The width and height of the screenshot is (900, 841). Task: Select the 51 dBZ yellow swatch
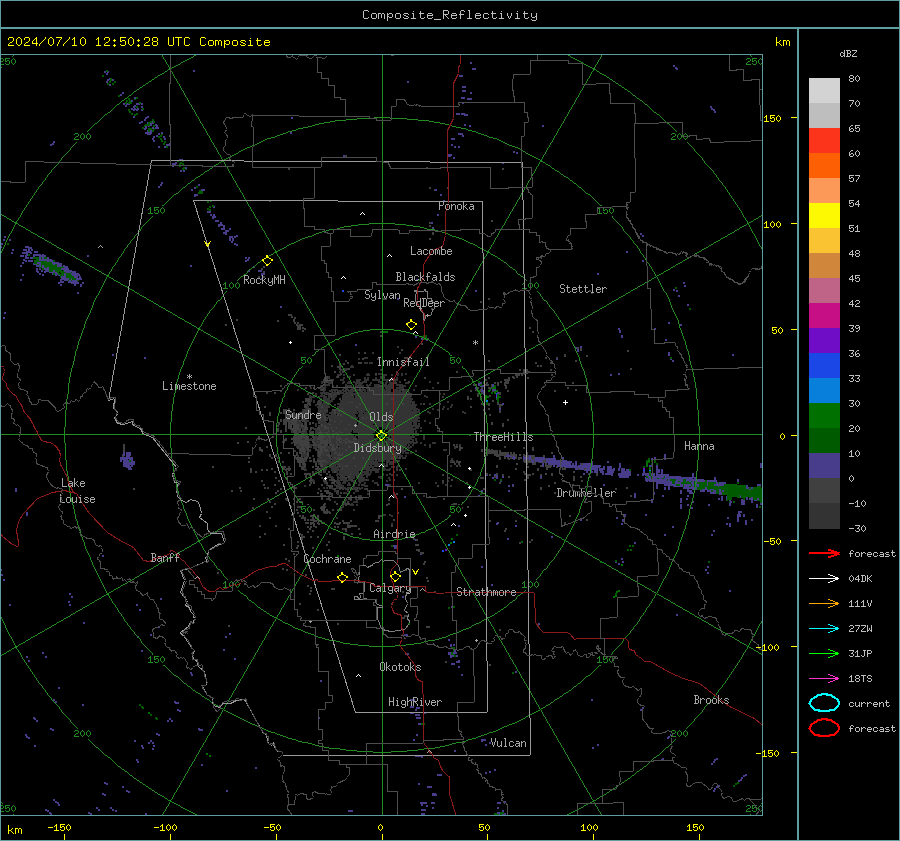point(824,215)
